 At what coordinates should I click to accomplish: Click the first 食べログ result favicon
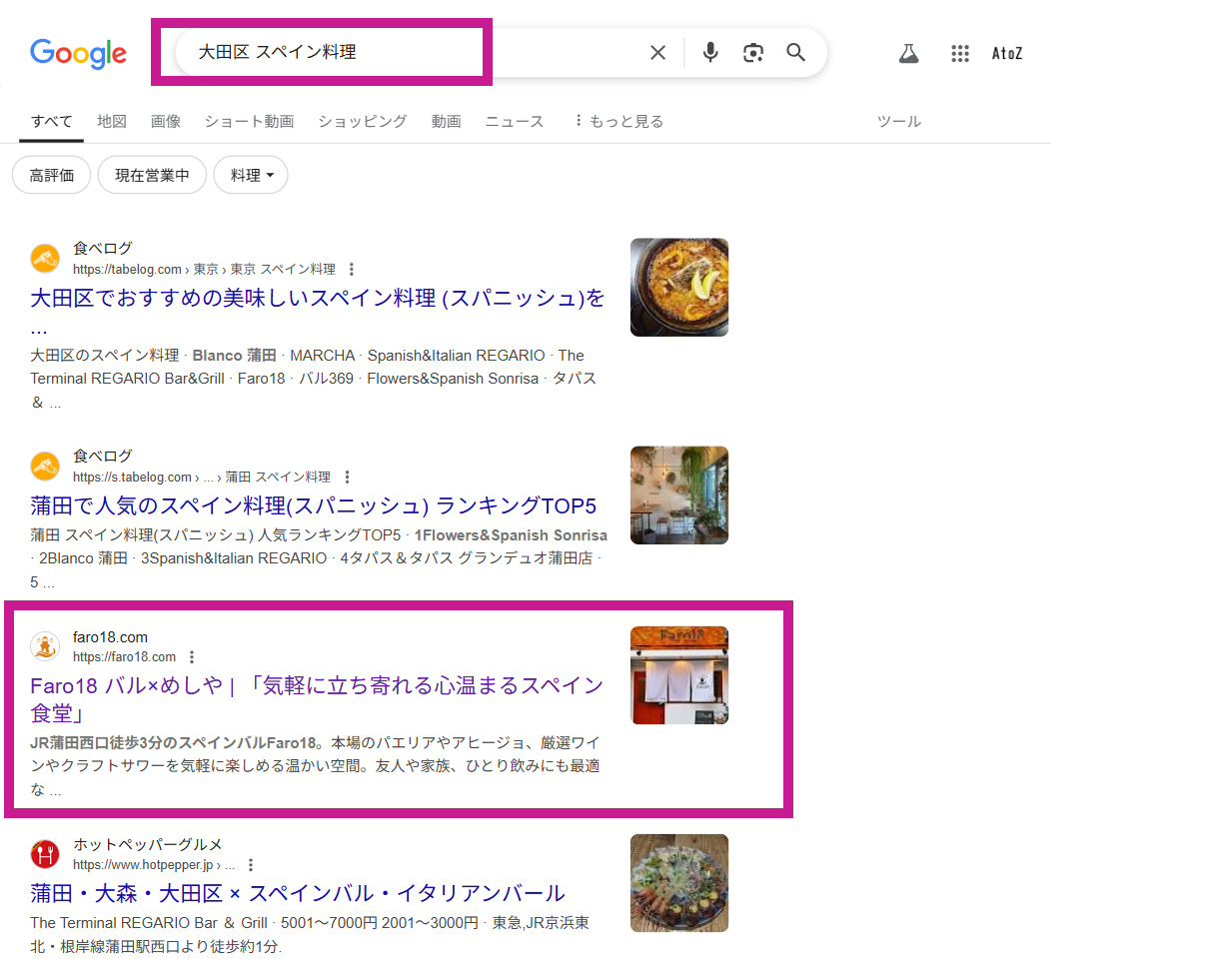point(45,259)
